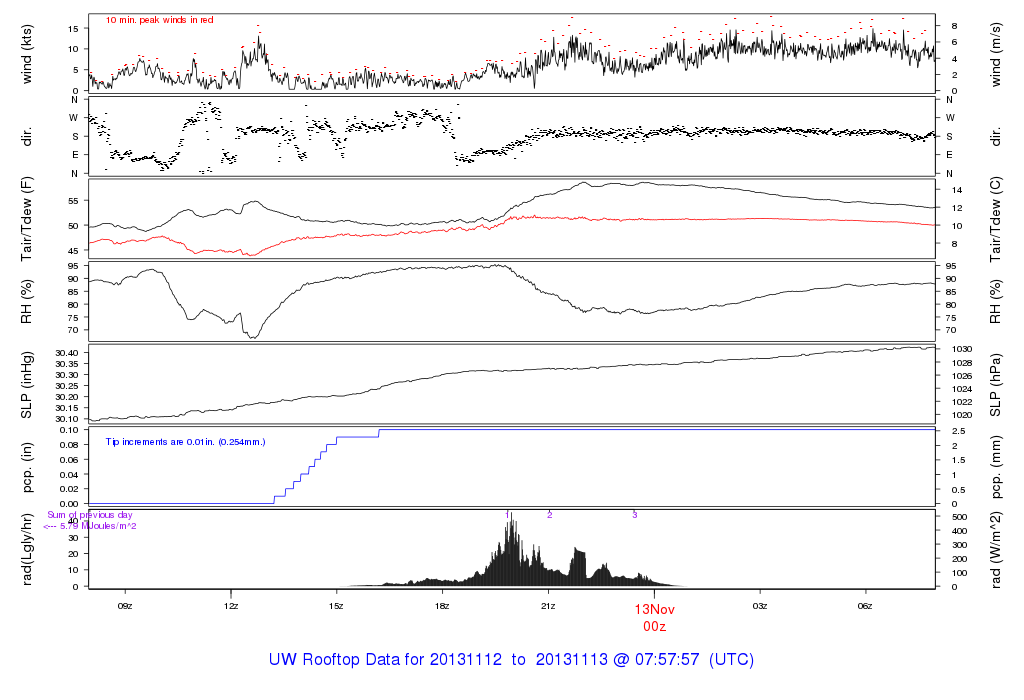Click the red '13Nov' date label

coord(654,609)
